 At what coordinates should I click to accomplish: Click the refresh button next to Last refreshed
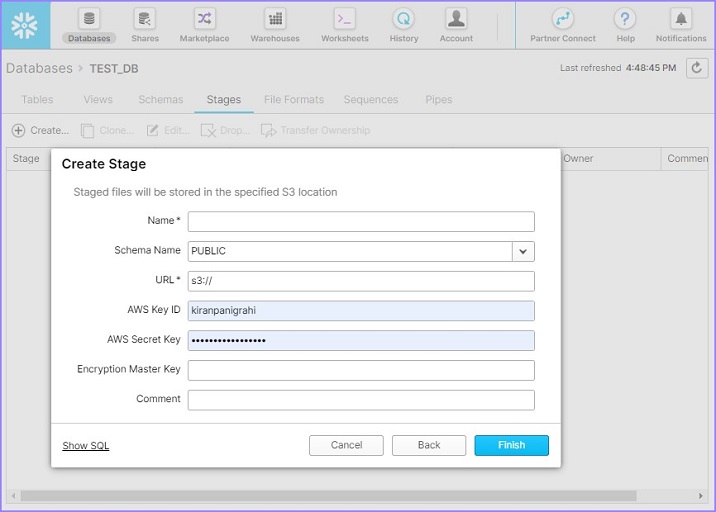[x=696, y=68]
